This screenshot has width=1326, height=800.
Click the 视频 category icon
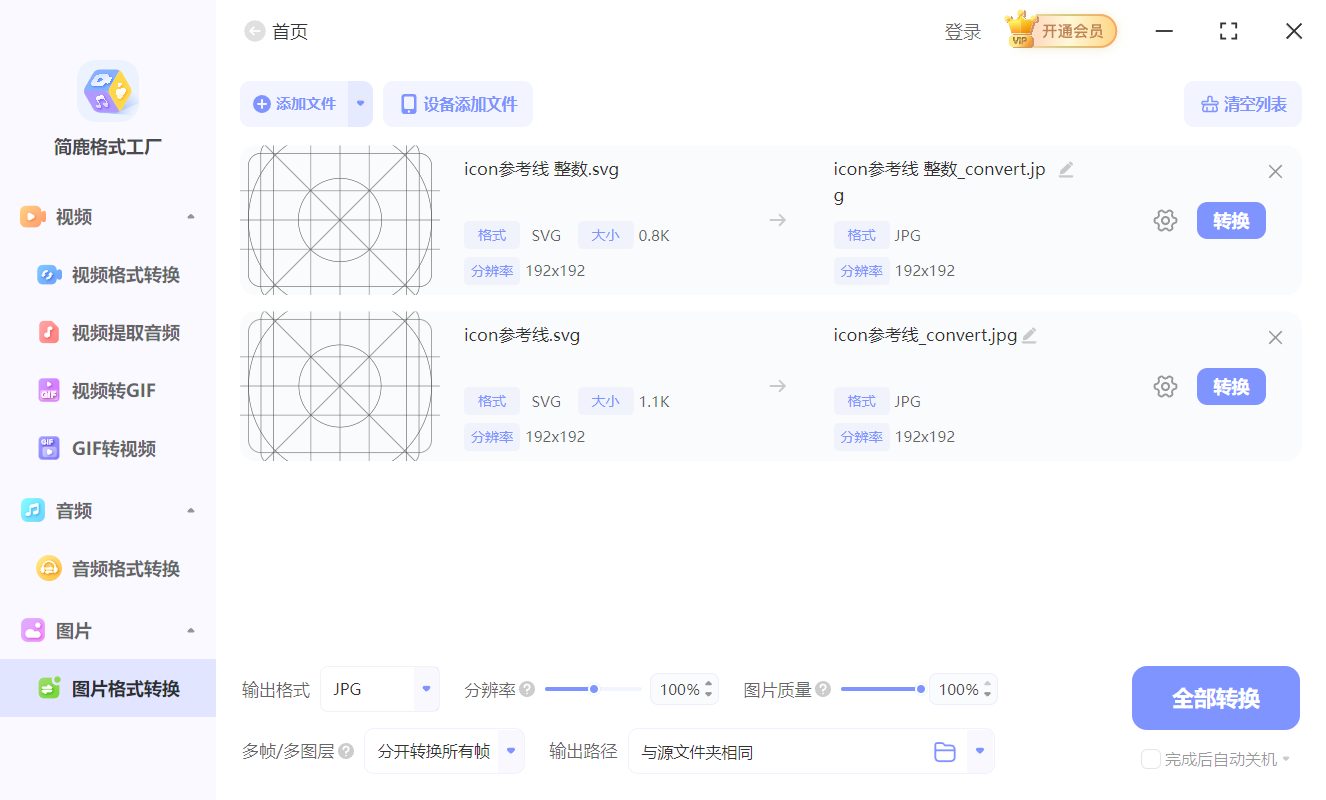point(33,217)
